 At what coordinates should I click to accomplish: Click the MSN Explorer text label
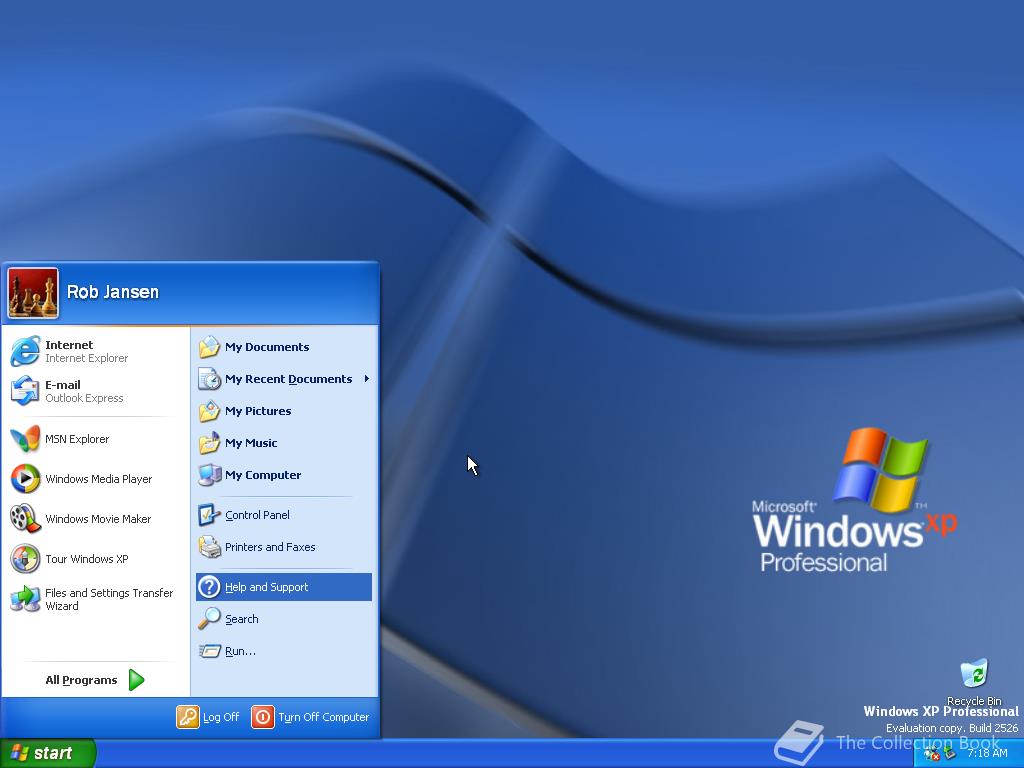point(77,439)
